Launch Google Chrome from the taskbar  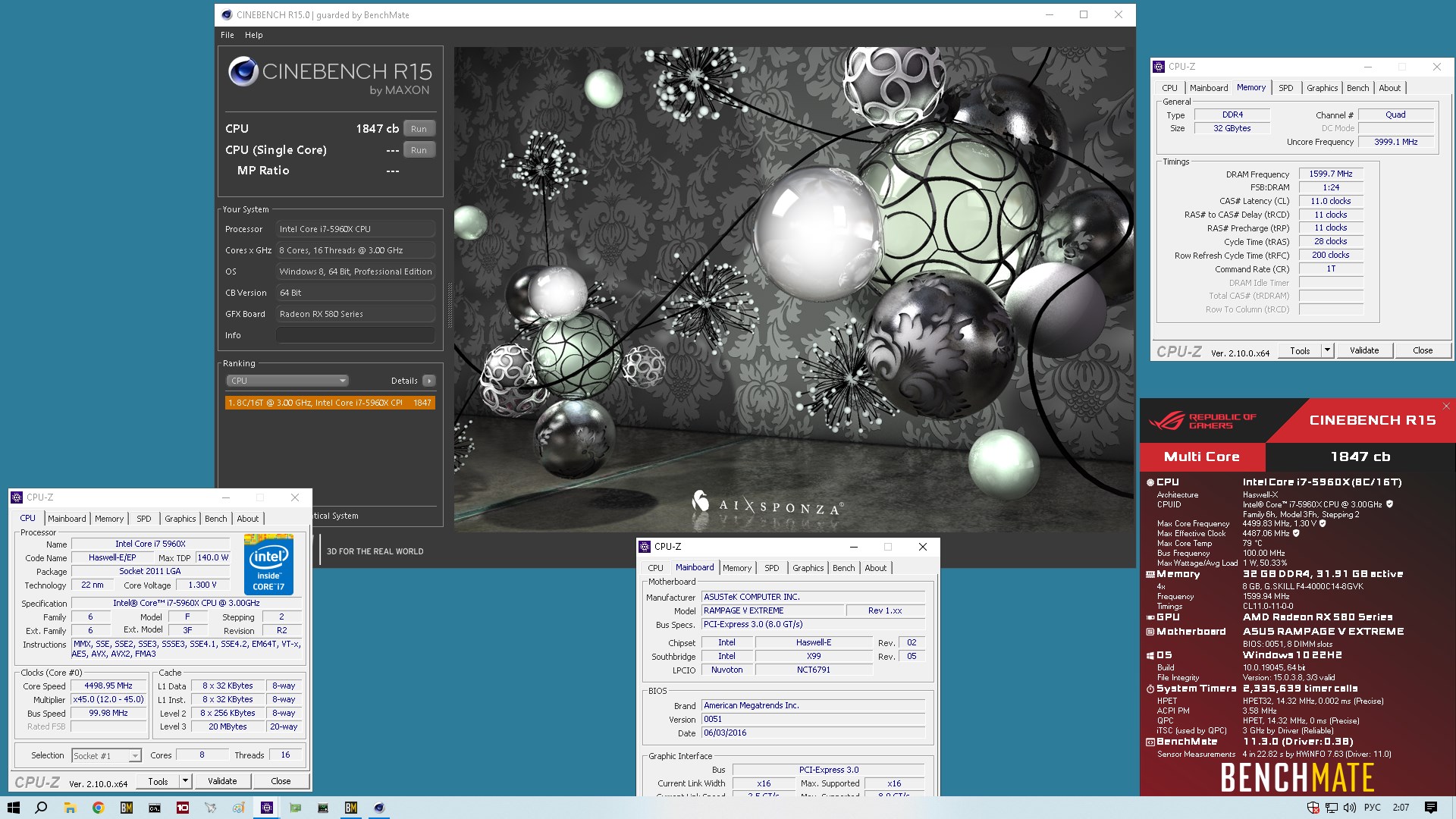pyautogui.click(x=98, y=808)
